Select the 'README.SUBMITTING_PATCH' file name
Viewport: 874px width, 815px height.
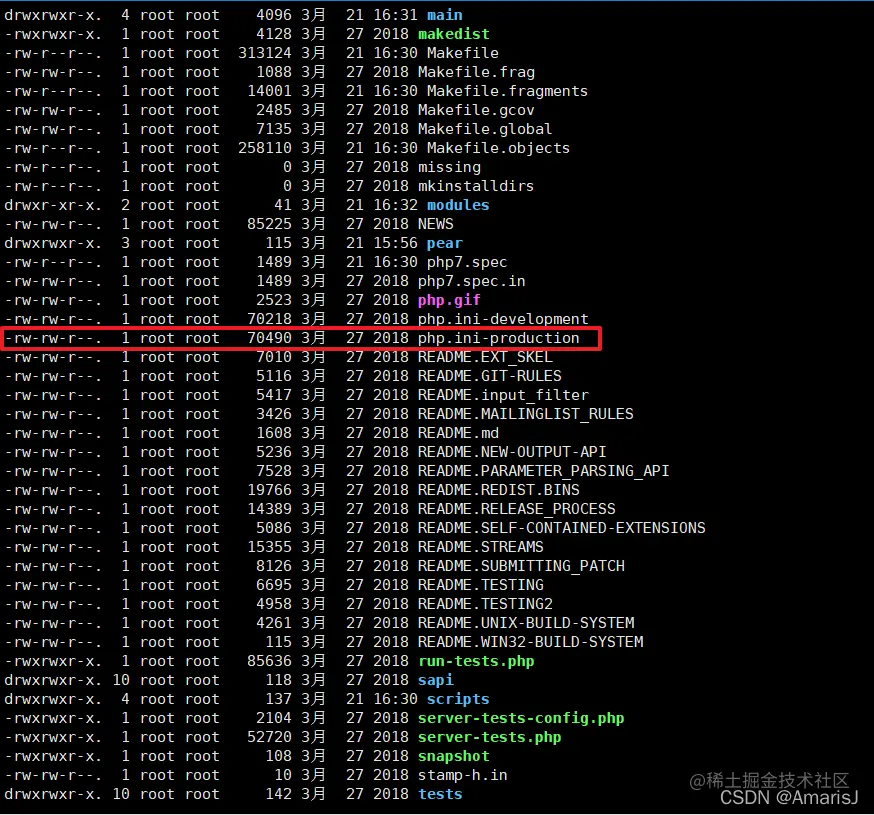coord(521,566)
